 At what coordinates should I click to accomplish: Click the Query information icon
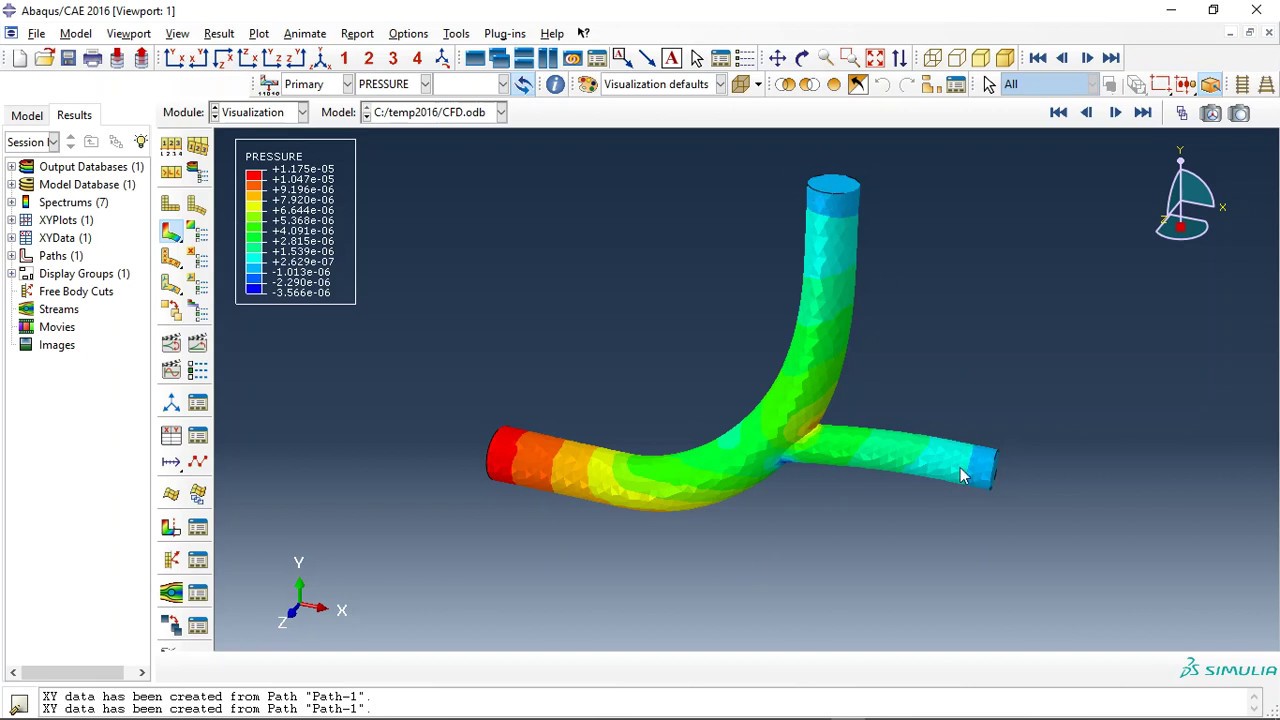pos(555,84)
